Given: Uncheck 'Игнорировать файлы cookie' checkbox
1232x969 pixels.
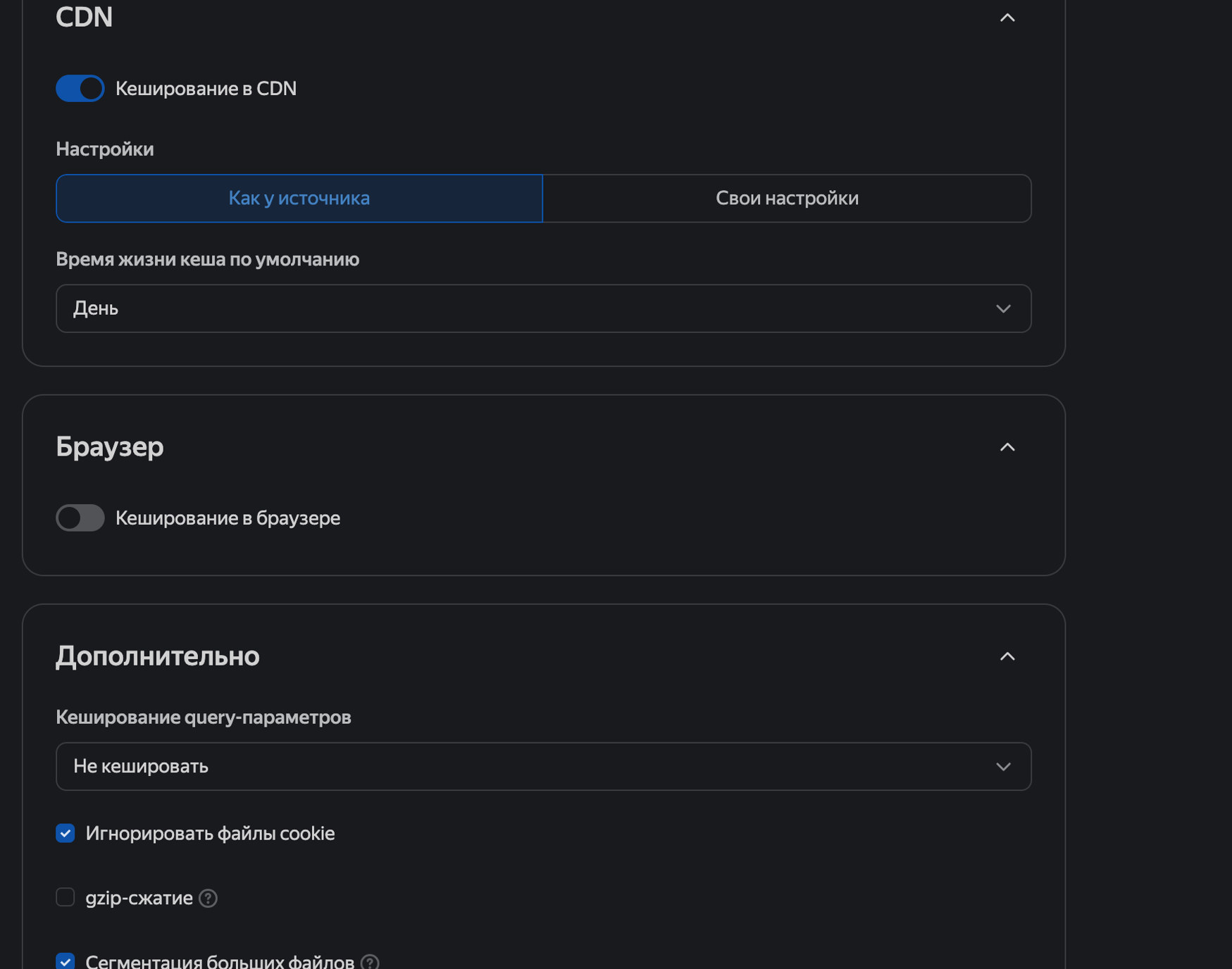Looking at the screenshot, I should point(66,833).
